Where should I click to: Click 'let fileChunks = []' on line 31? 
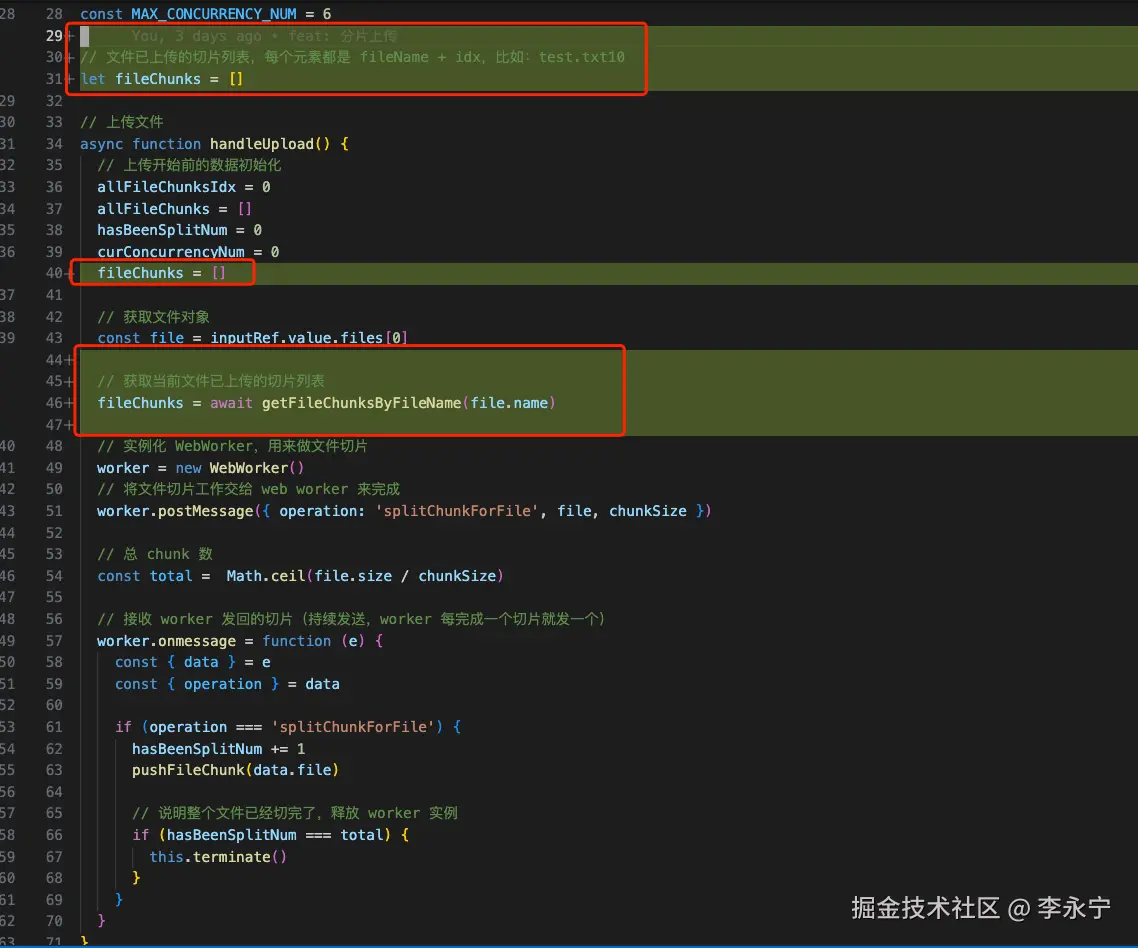(162, 78)
